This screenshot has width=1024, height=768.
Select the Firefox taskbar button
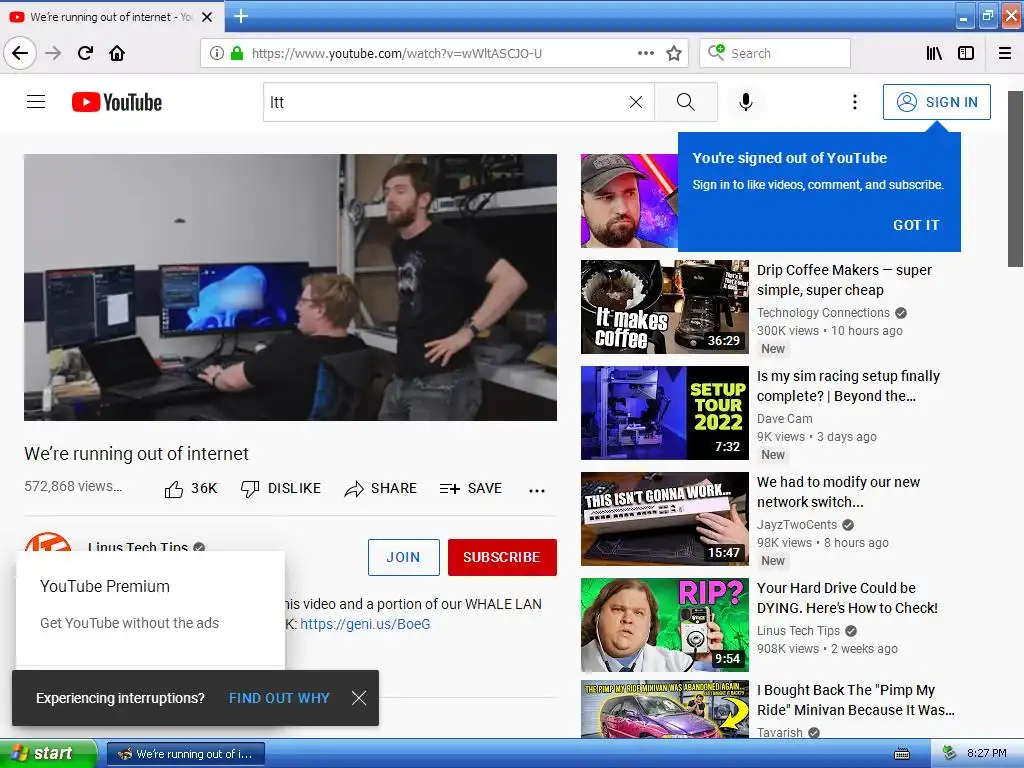click(185, 754)
